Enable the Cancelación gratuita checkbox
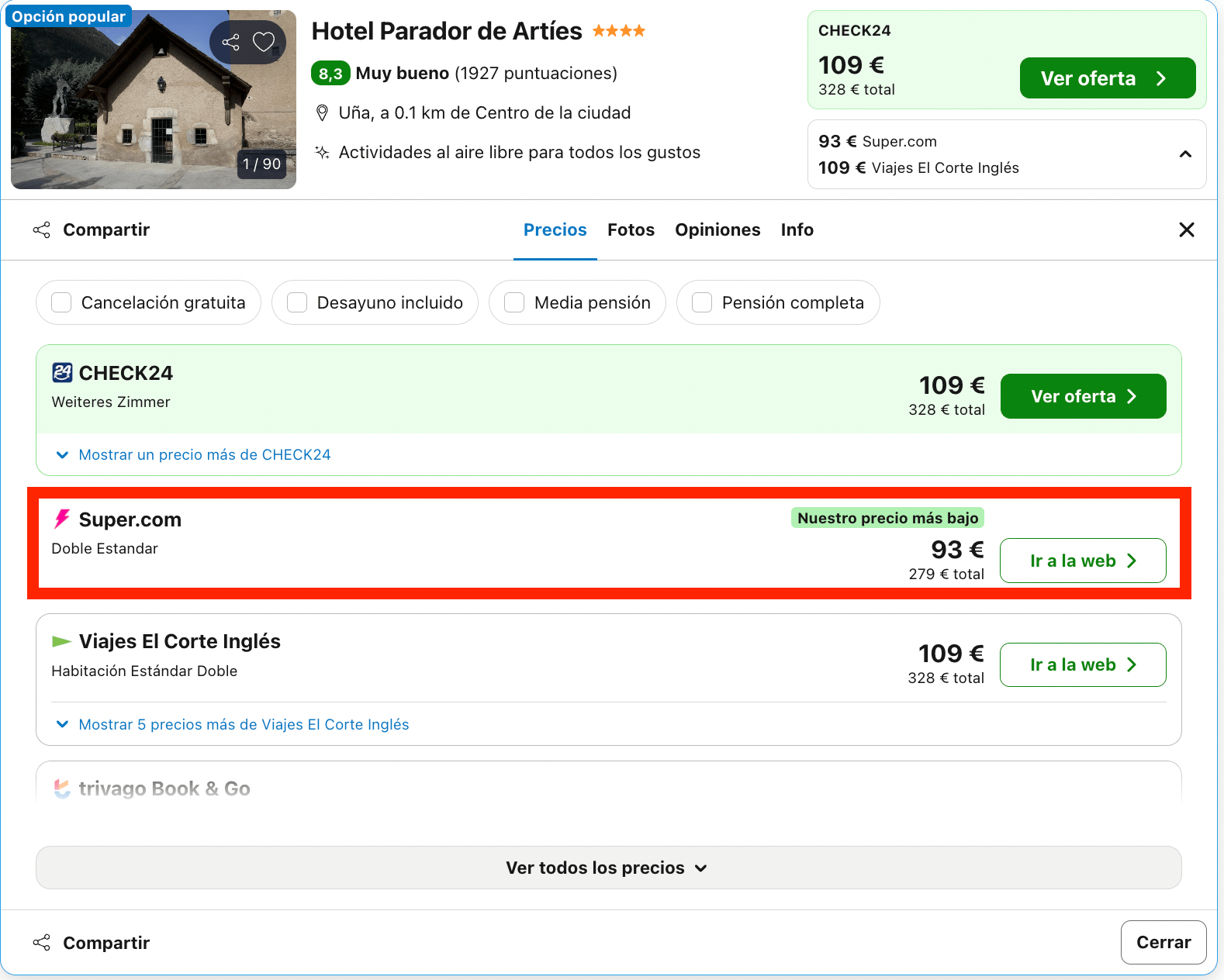 click(x=61, y=302)
